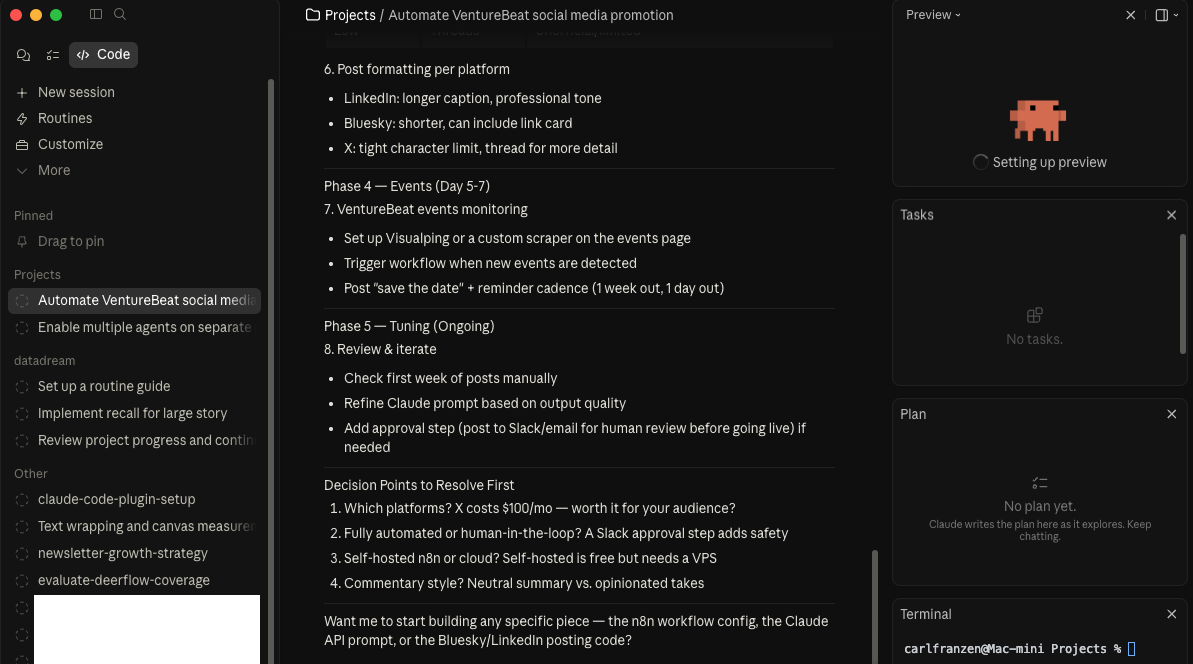Close the Preview pane

point(1131,15)
